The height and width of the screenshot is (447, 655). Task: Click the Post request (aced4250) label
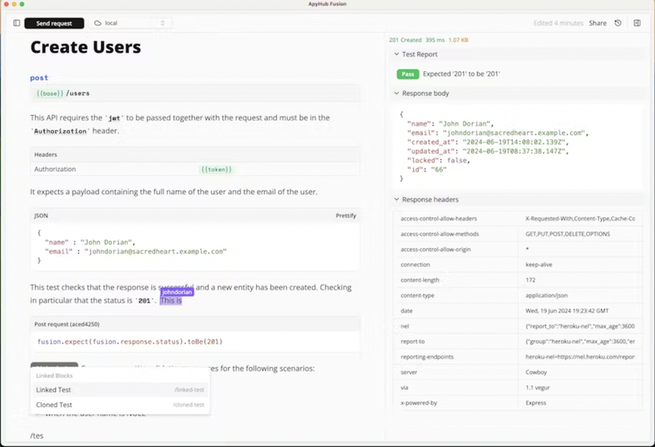coord(67,324)
